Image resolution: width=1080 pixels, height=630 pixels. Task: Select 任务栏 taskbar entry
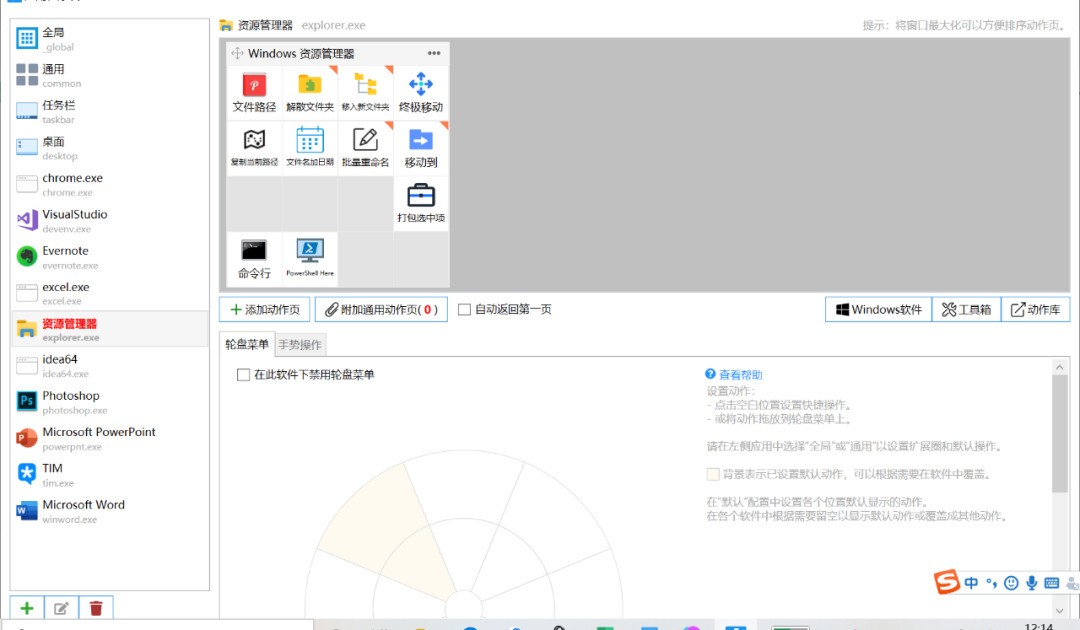pyautogui.click(x=110, y=112)
